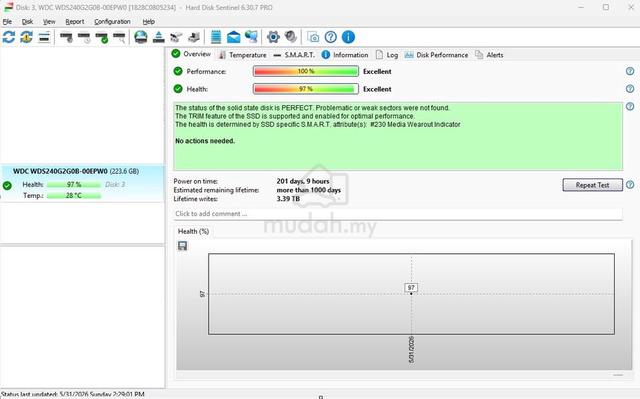Click the gray speaker sound icon
The height and width of the screenshot is (399, 640).
(291, 37)
